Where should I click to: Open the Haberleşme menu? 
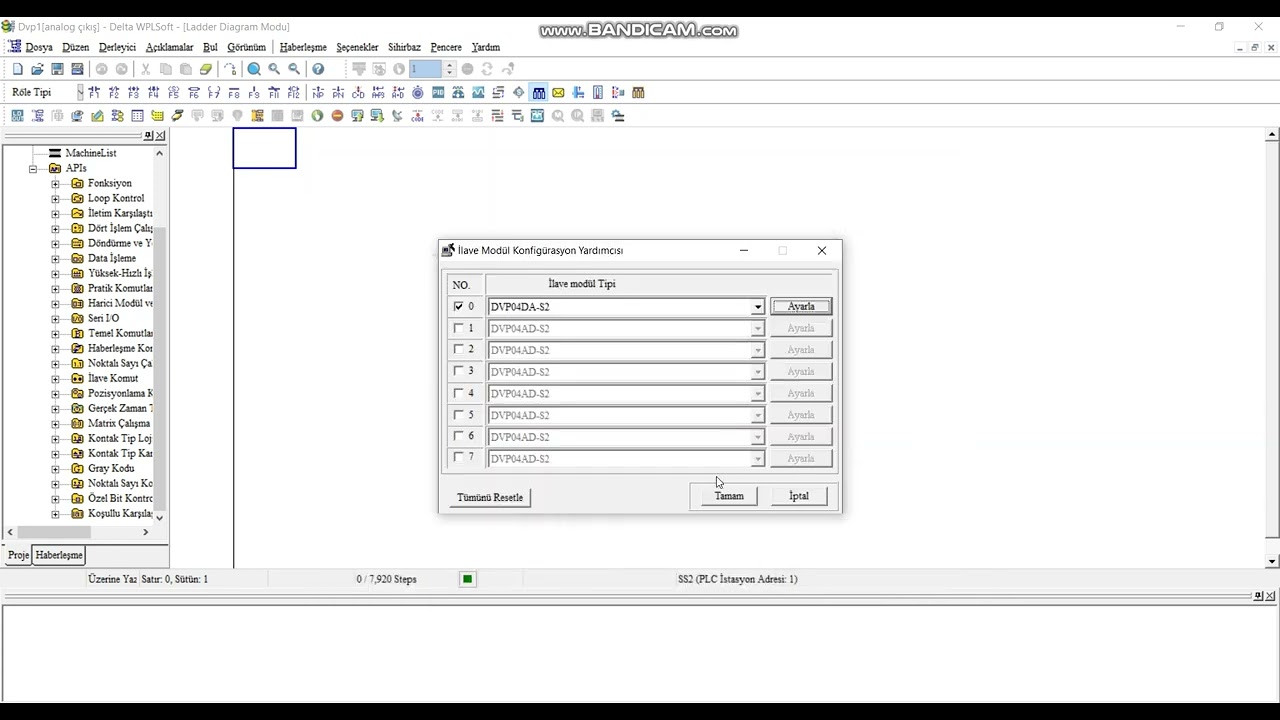click(x=303, y=47)
